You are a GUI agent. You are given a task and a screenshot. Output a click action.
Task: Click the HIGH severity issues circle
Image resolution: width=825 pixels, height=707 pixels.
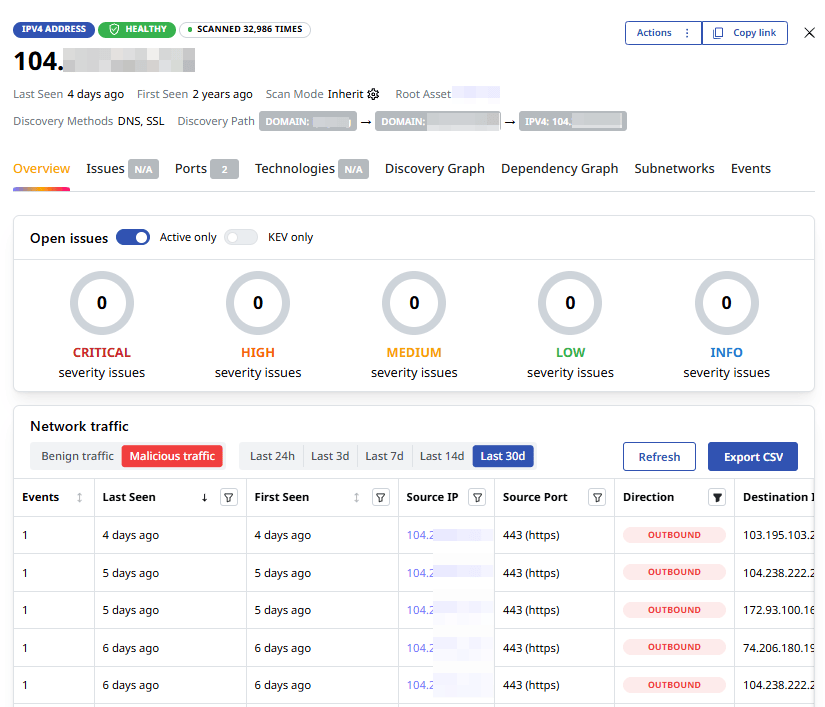tap(258, 303)
